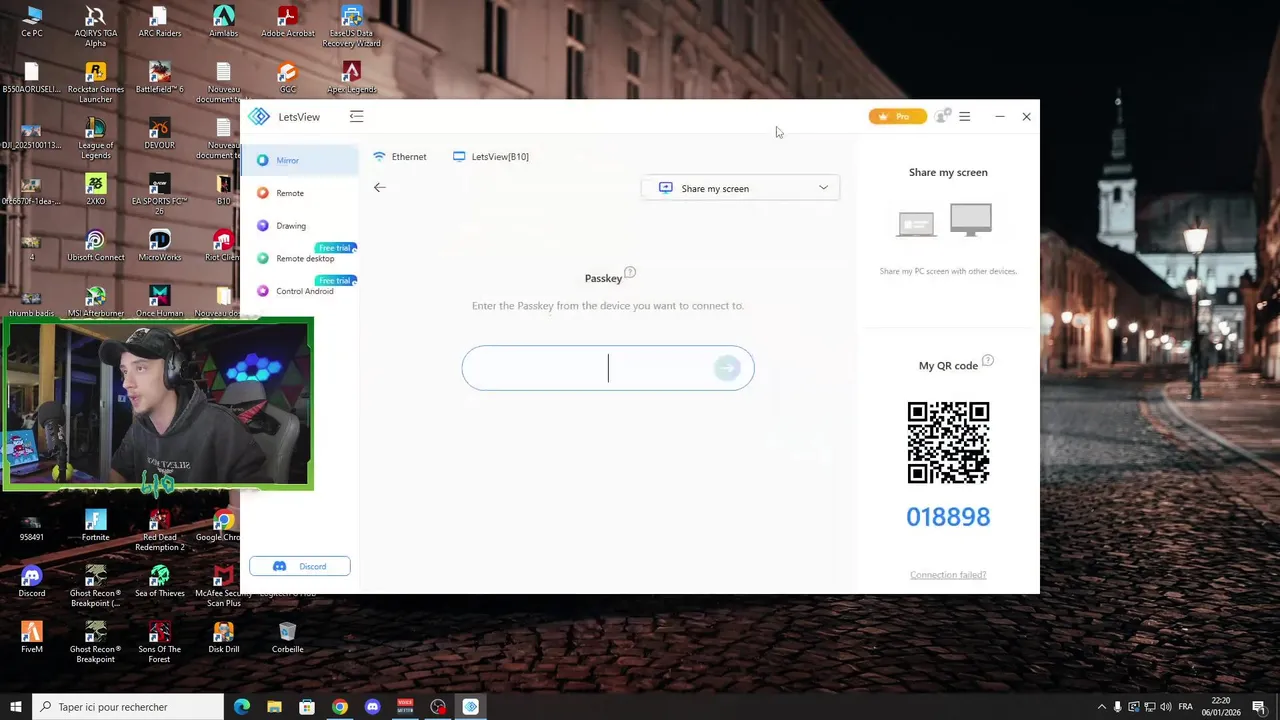
Task: Open the Corbeille recycle bin
Action: click(288, 638)
